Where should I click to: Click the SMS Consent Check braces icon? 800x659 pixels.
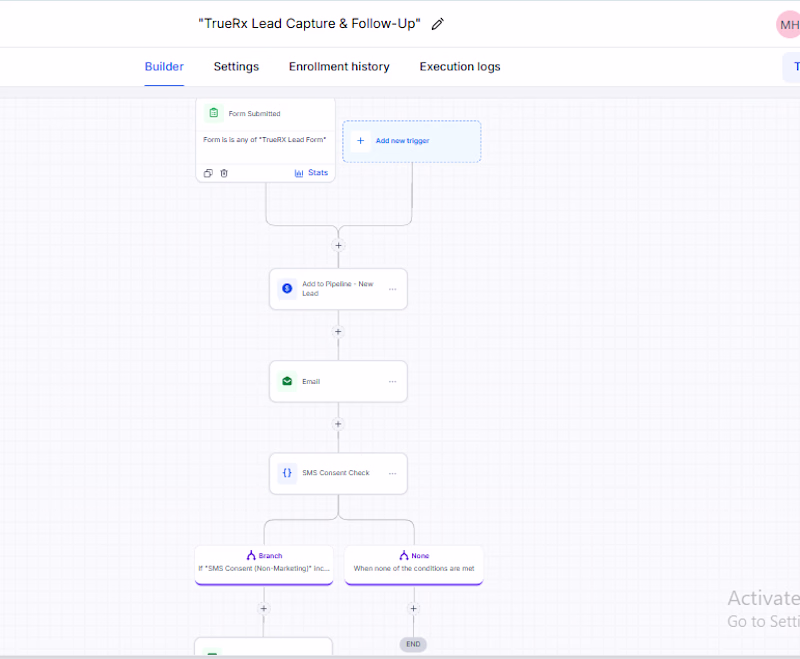pyautogui.click(x=287, y=473)
